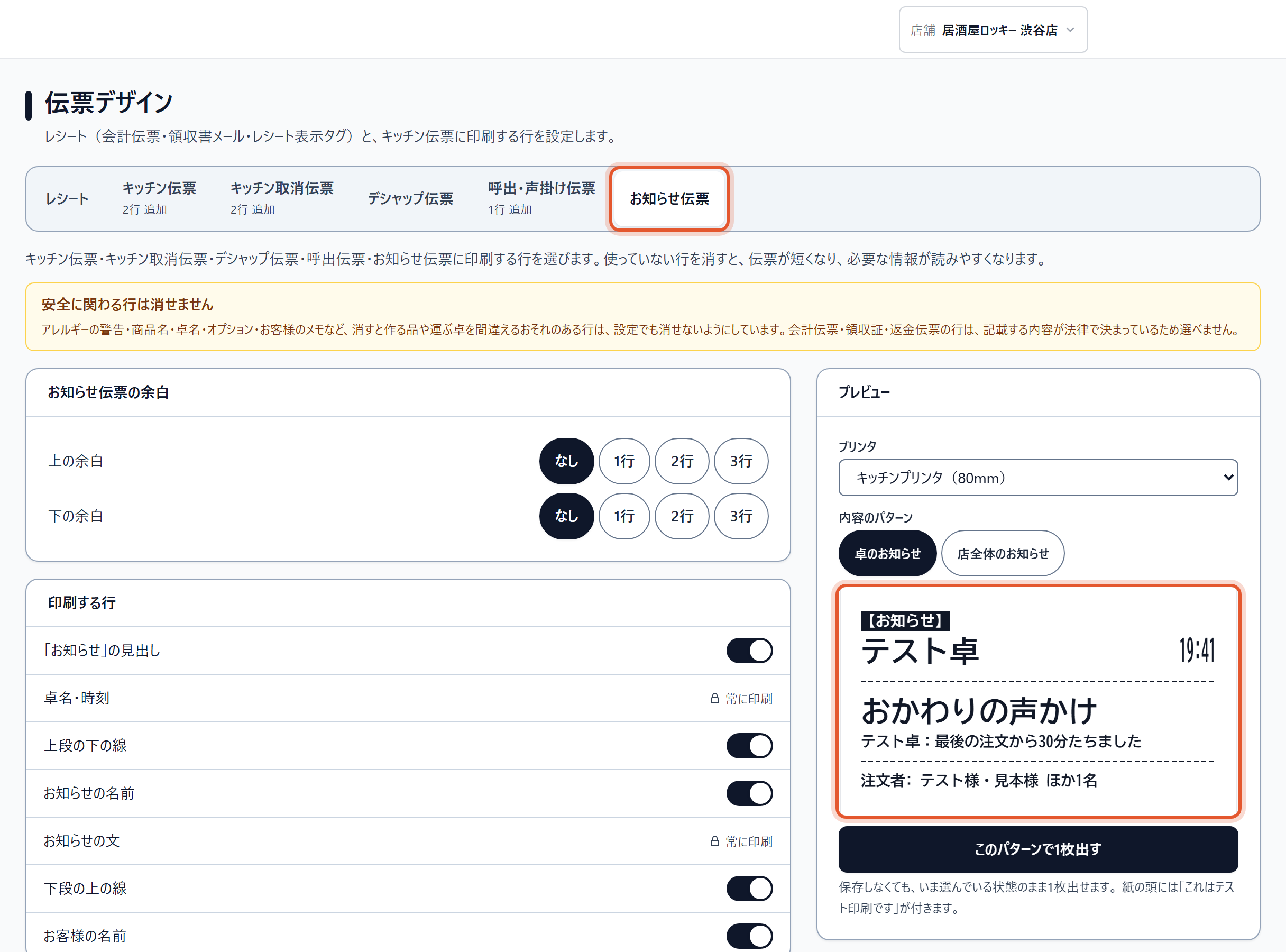Screen dimensions: 1286x952
Task: Click the お知らせ伝票の余白 section header
Action: pos(108,392)
